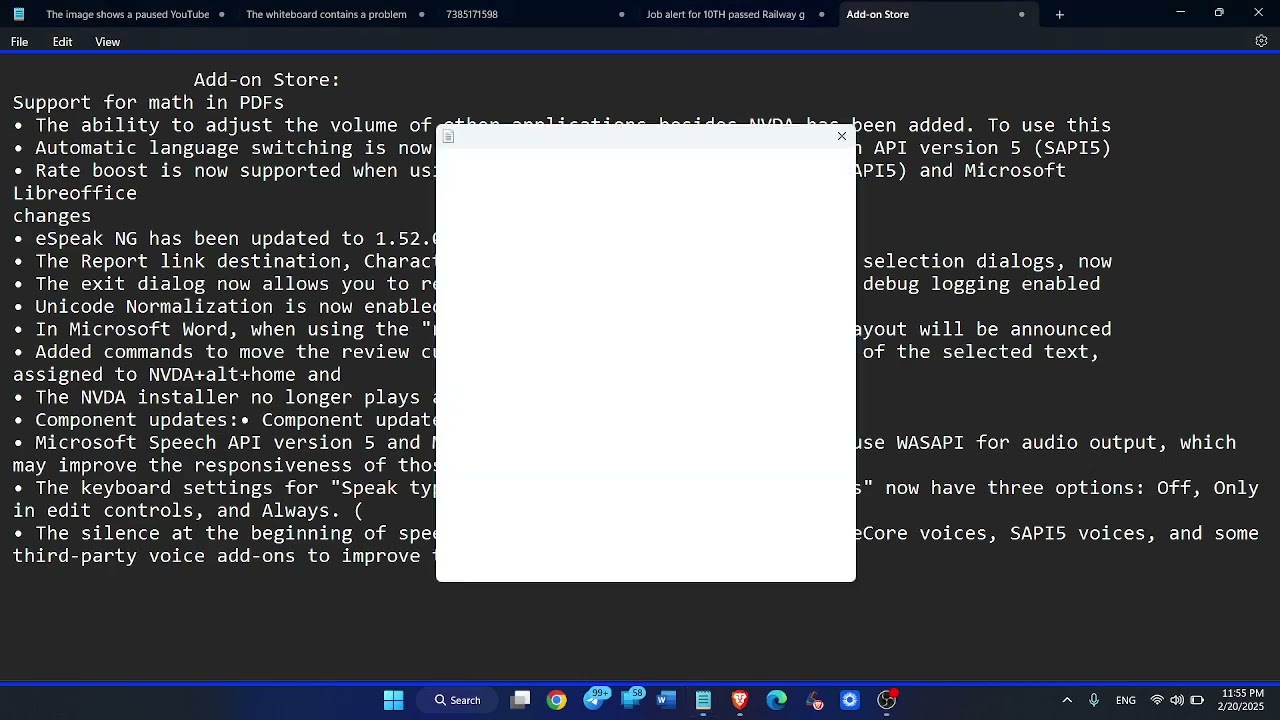Click 'assigned to NVDA+alt+home and' line
1280x720 pixels.
(177, 375)
